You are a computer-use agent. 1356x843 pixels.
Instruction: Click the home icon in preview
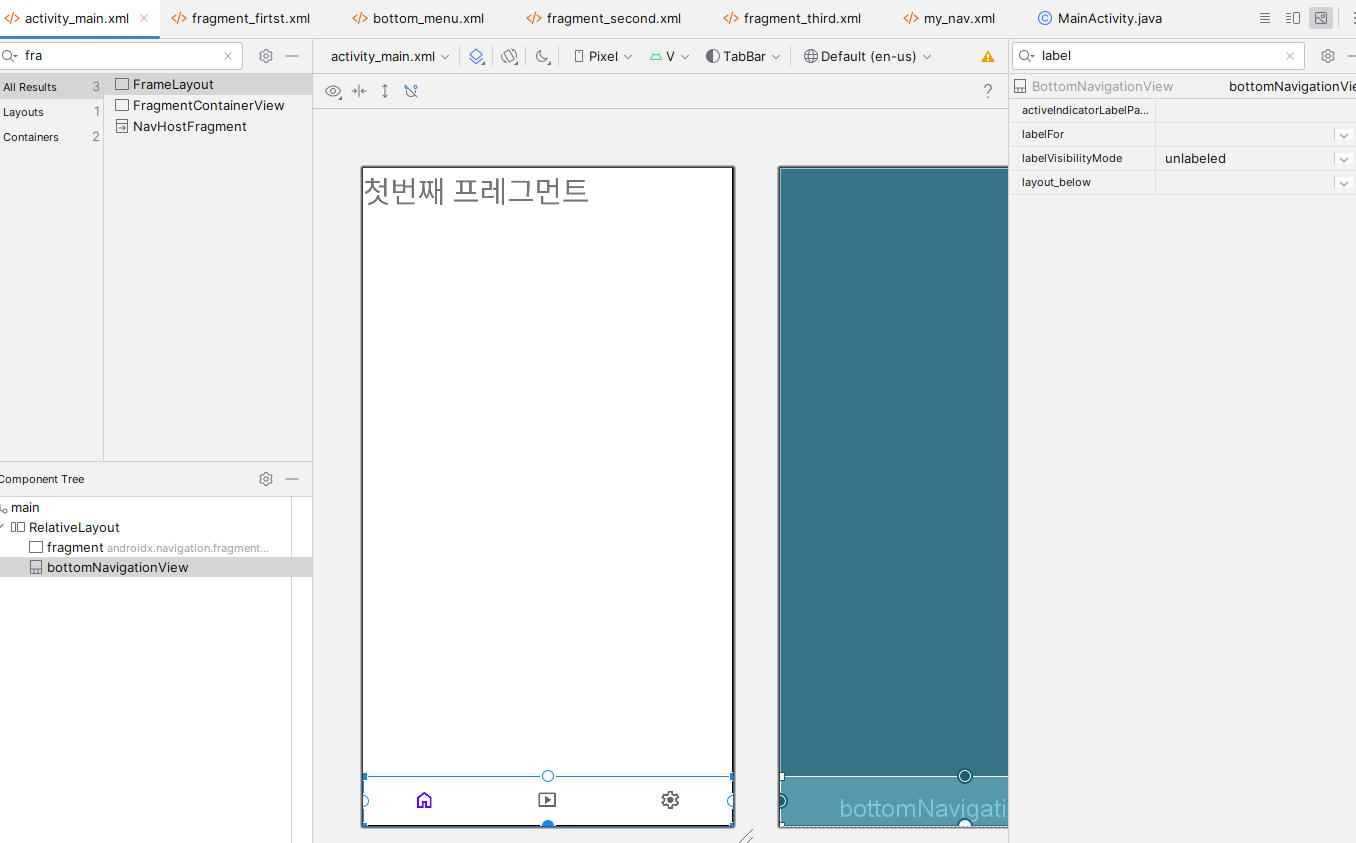(x=424, y=800)
